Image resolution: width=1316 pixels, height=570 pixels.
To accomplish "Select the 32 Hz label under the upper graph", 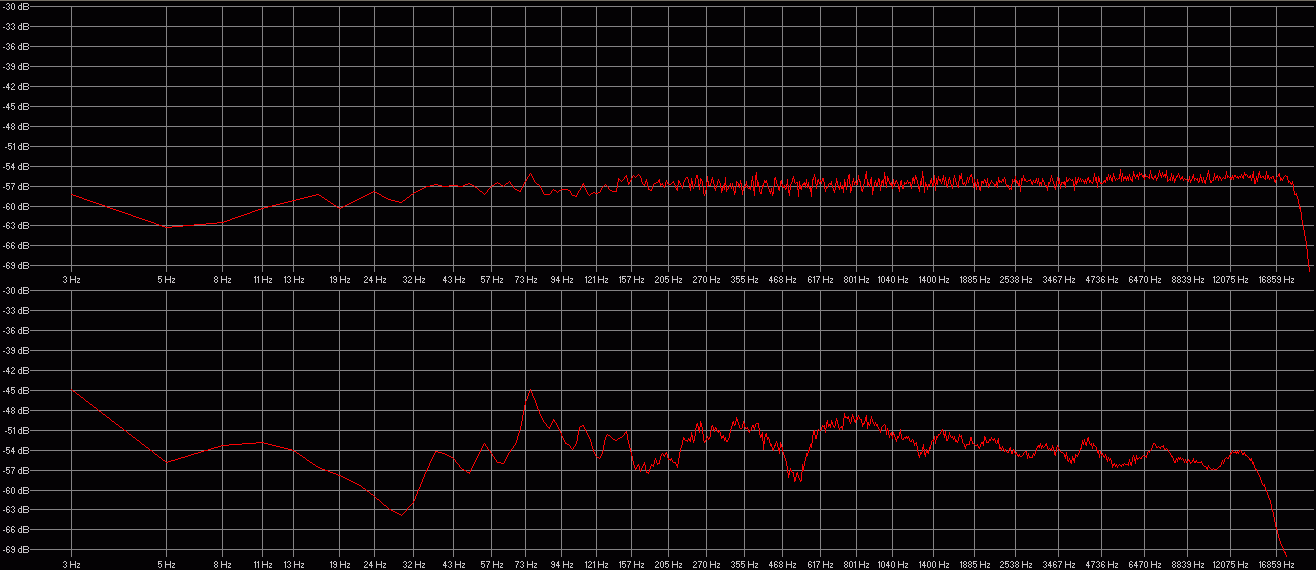I will 414,280.
